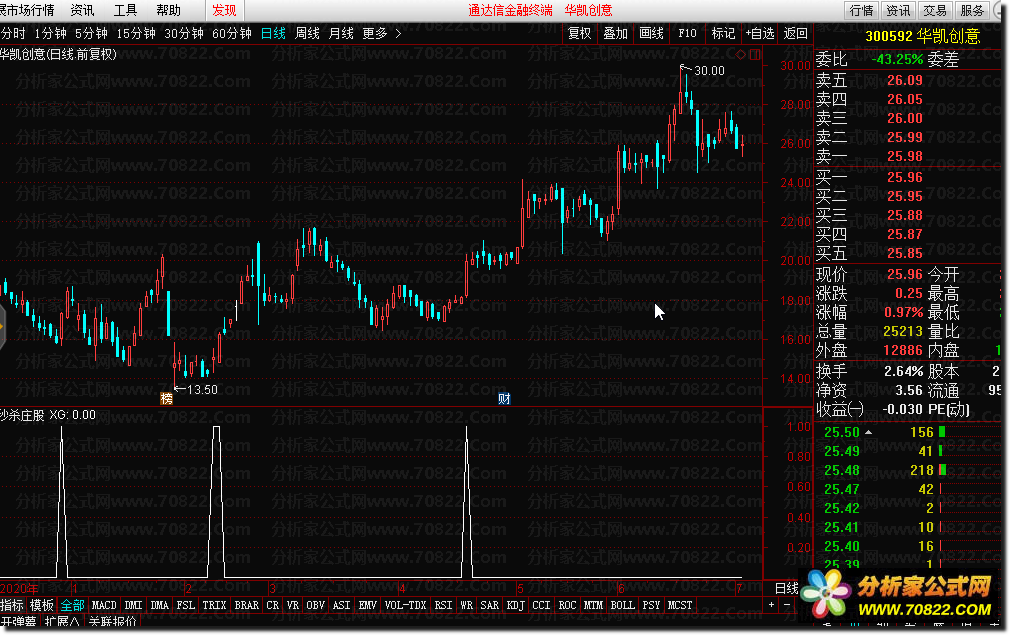
Task: Select the DMI indicator
Action: click(x=133, y=605)
